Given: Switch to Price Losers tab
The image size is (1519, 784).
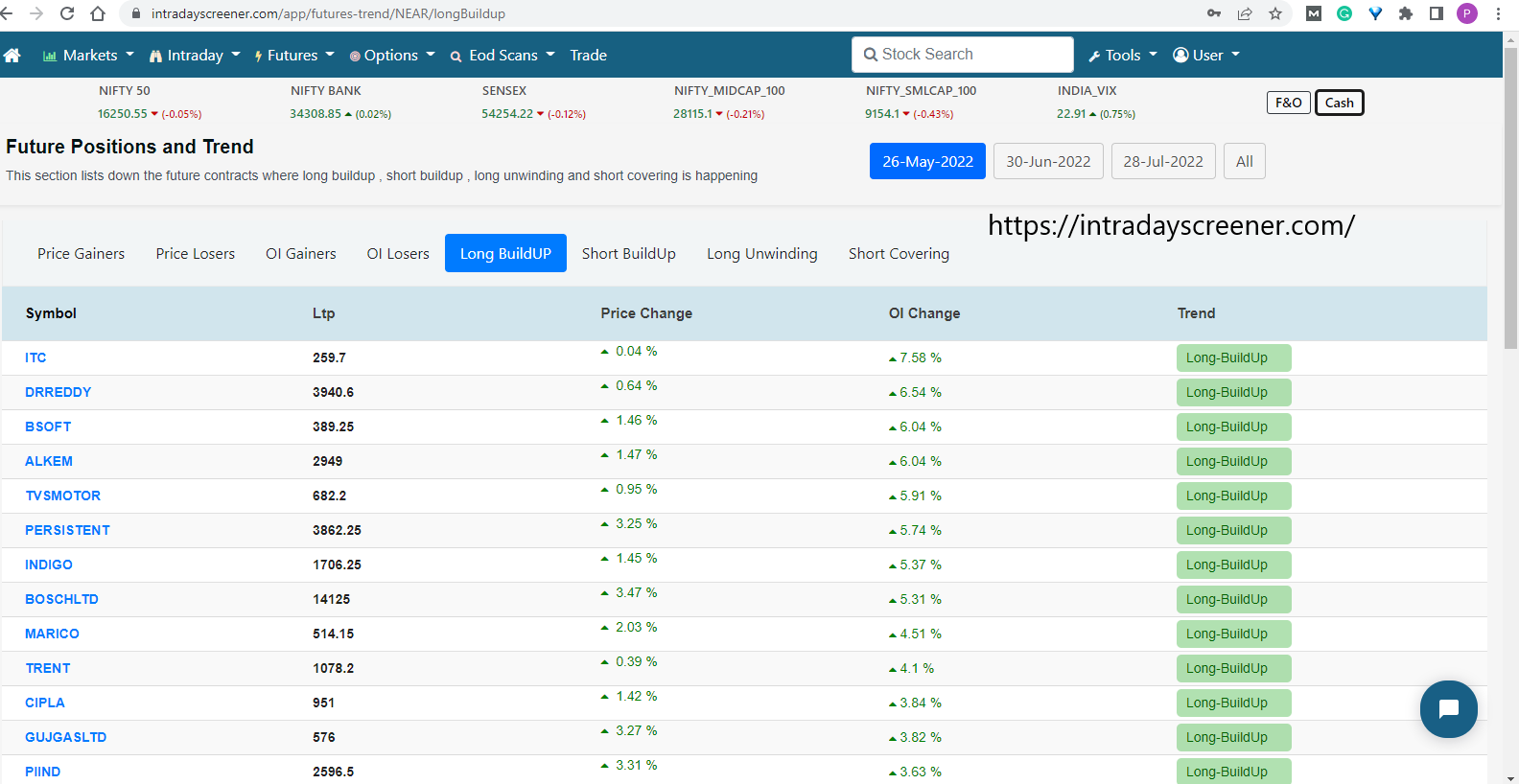Looking at the screenshot, I should [x=196, y=253].
